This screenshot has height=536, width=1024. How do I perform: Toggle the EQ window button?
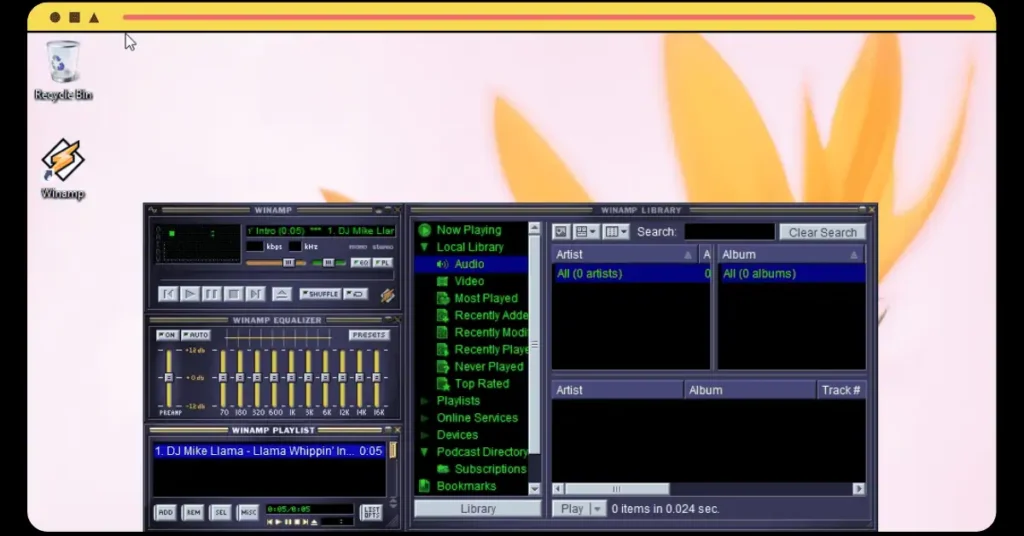pos(360,262)
